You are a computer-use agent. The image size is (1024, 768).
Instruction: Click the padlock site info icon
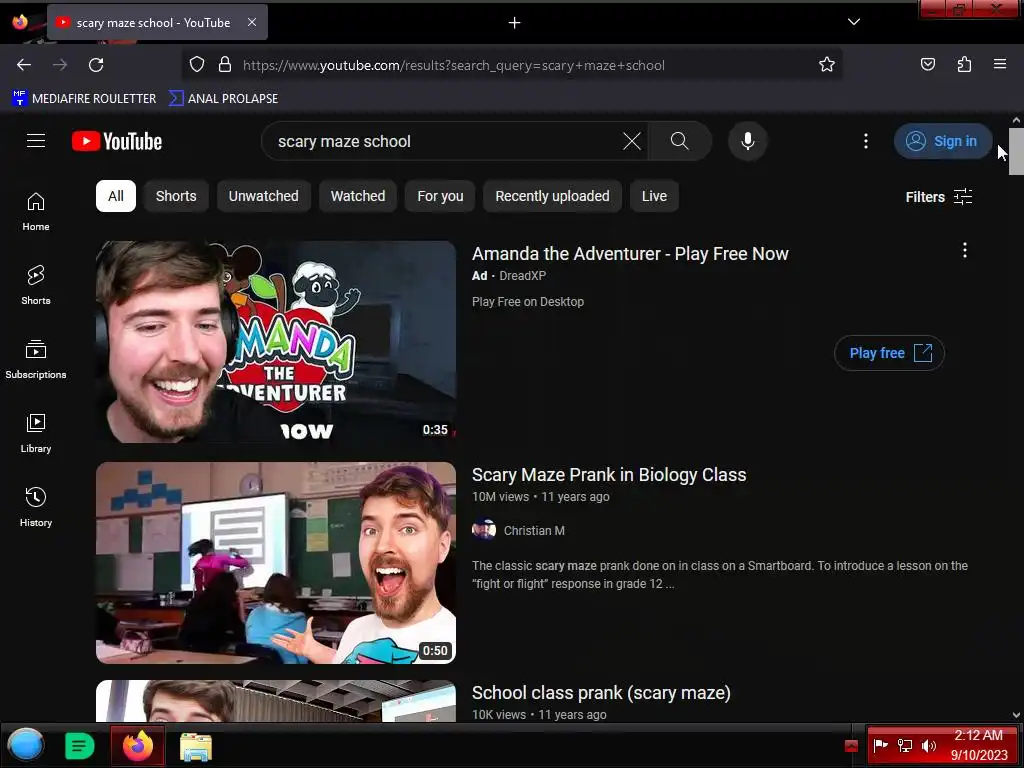(225, 65)
